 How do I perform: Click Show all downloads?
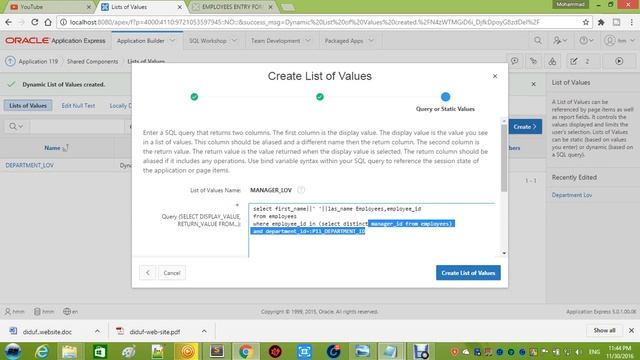coord(604,330)
